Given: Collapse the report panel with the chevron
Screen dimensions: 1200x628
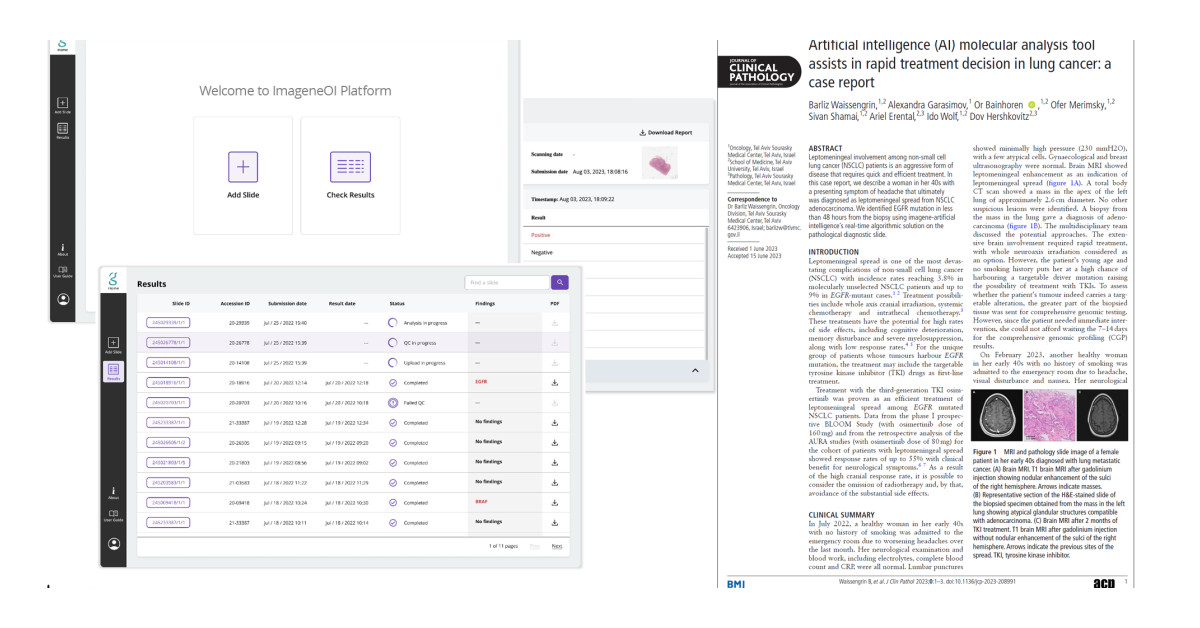Looking at the screenshot, I should coord(694,369).
